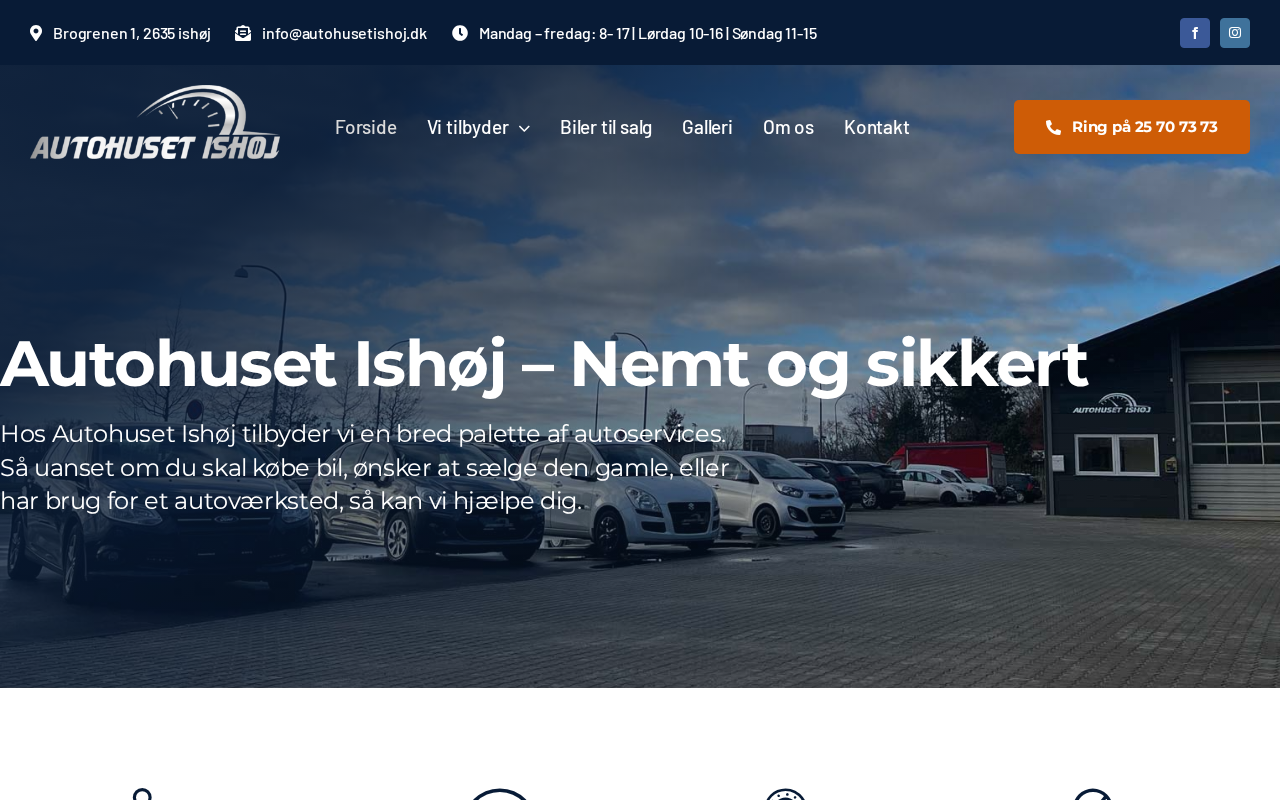This screenshot has height=800, width=1280.
Task: Click the location pin icon by address
Action: click(36, 33)
